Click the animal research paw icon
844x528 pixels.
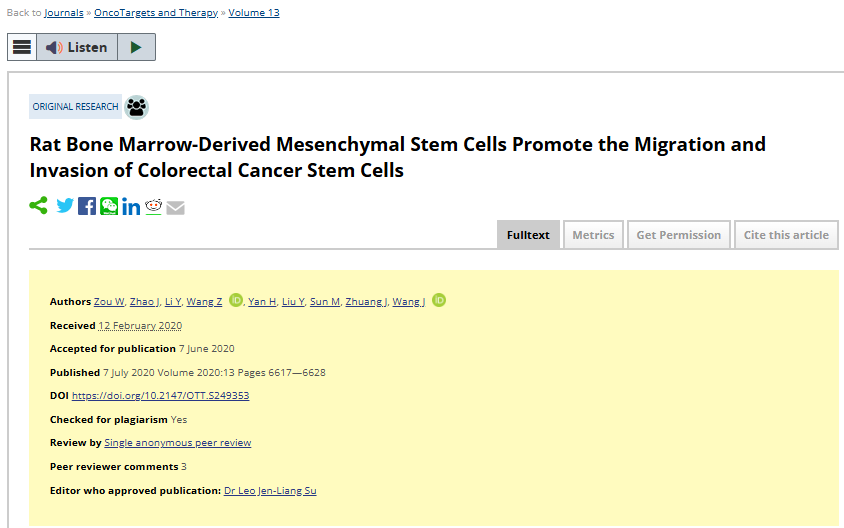137,107
